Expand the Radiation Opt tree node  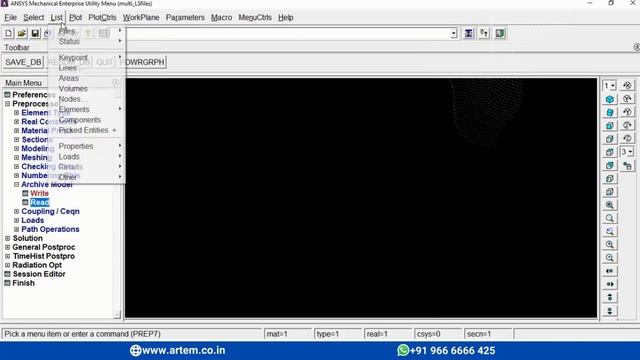7,265
